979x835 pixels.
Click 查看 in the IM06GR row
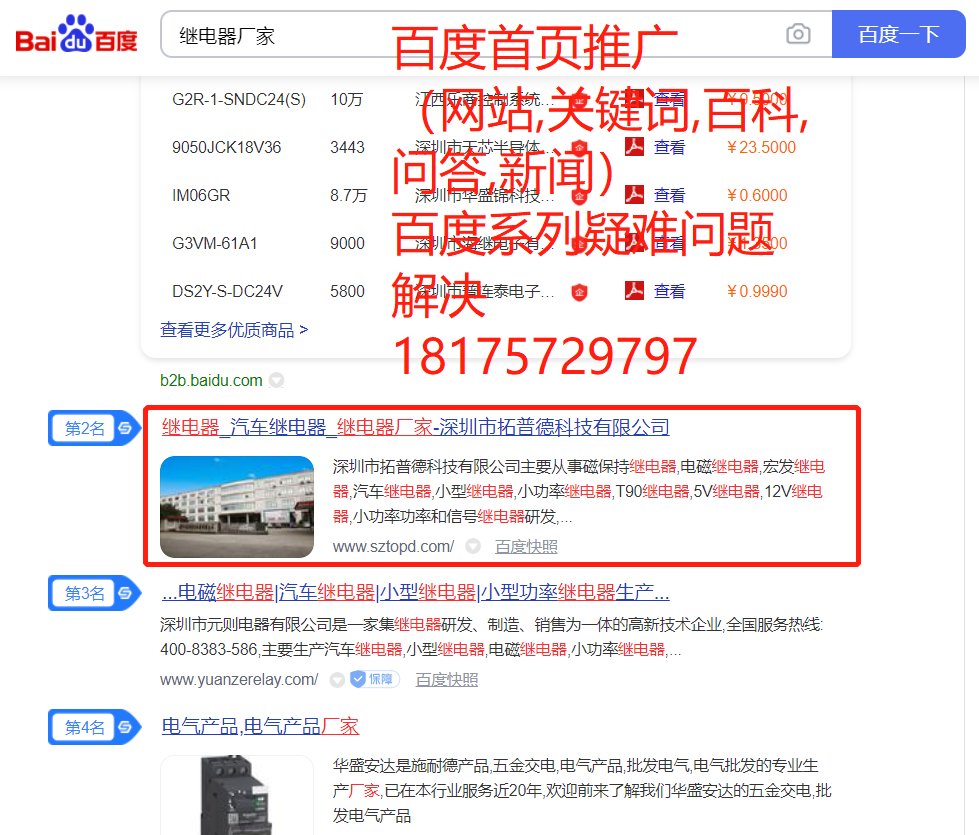[669, 195]
